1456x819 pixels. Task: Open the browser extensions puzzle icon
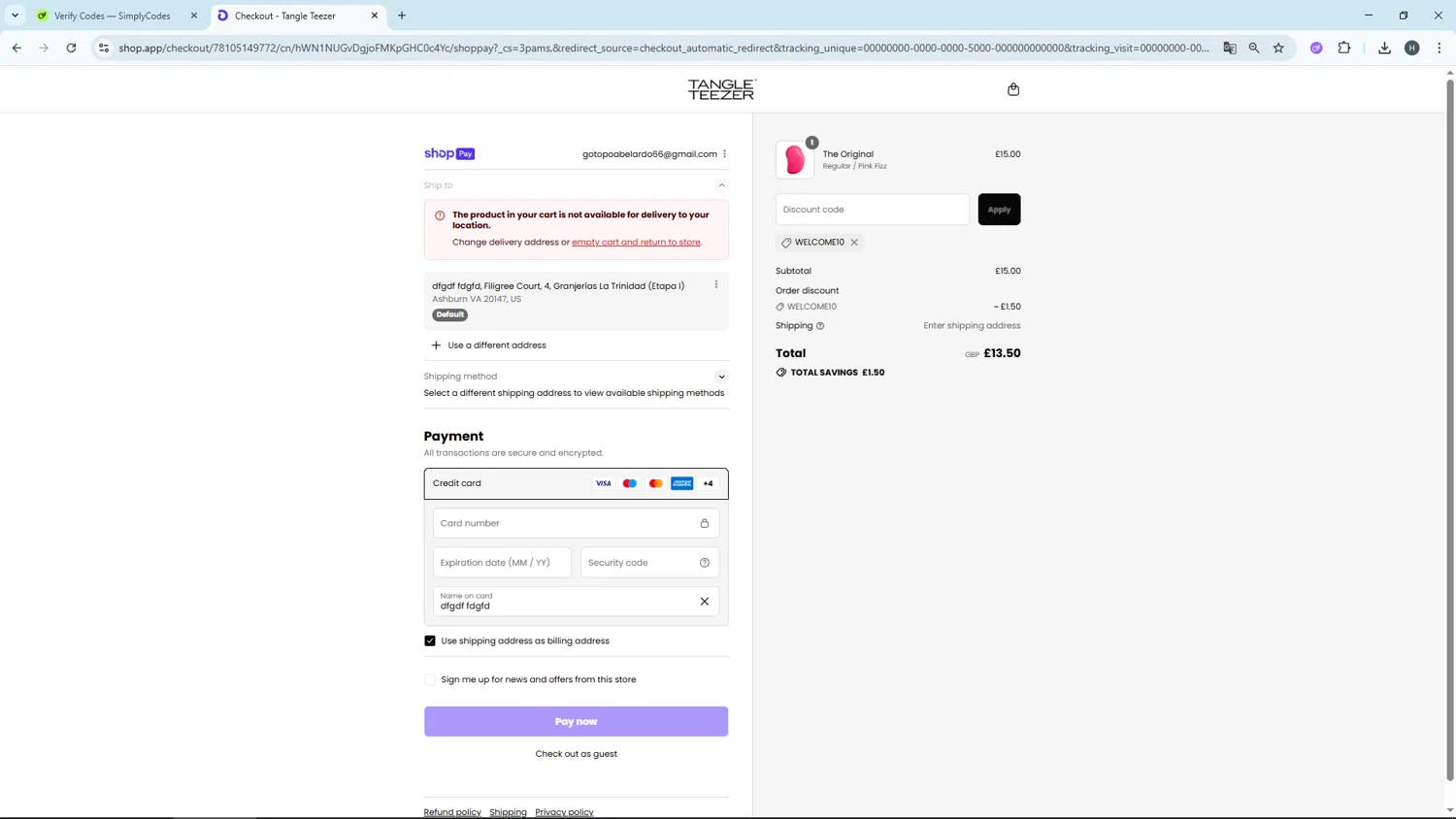[x=1344, y=48]
